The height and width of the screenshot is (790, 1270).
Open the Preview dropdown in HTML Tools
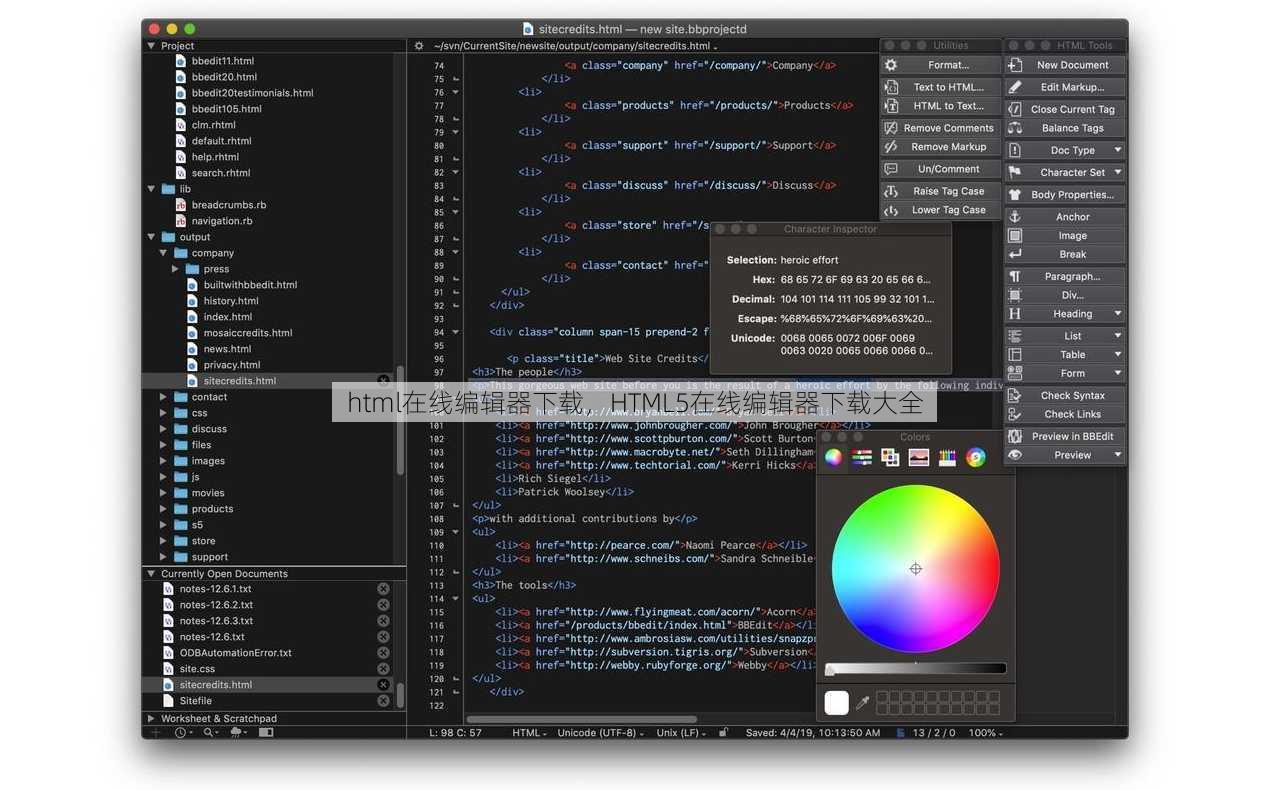point(1065,456)
